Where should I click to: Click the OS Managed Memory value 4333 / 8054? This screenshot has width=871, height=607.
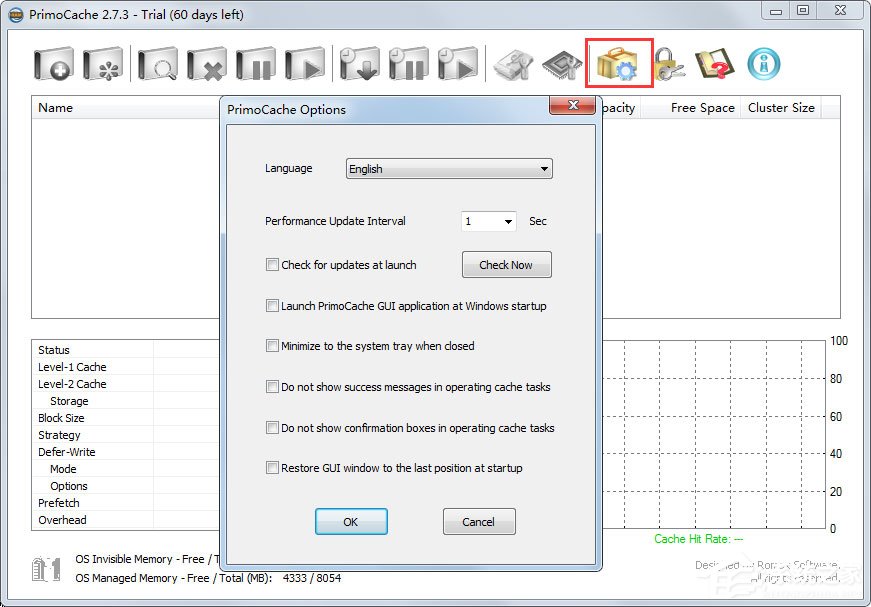click(312, 578)
